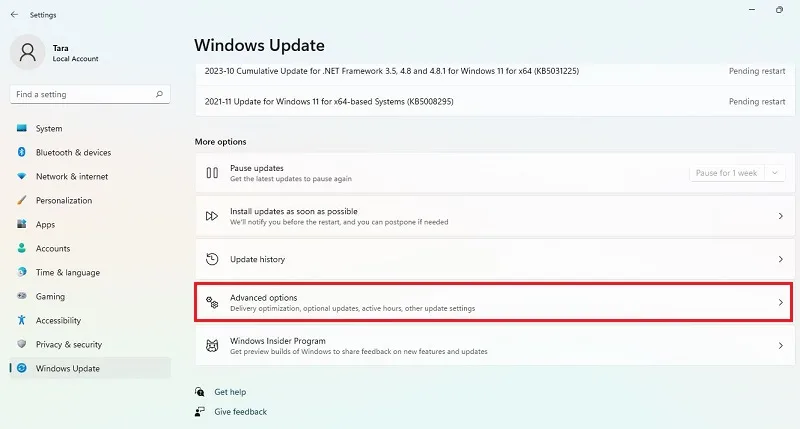This screenshot has height=429, width=800.
Task: Click the back arrow icon in Settings
Action: coord(14,15)
